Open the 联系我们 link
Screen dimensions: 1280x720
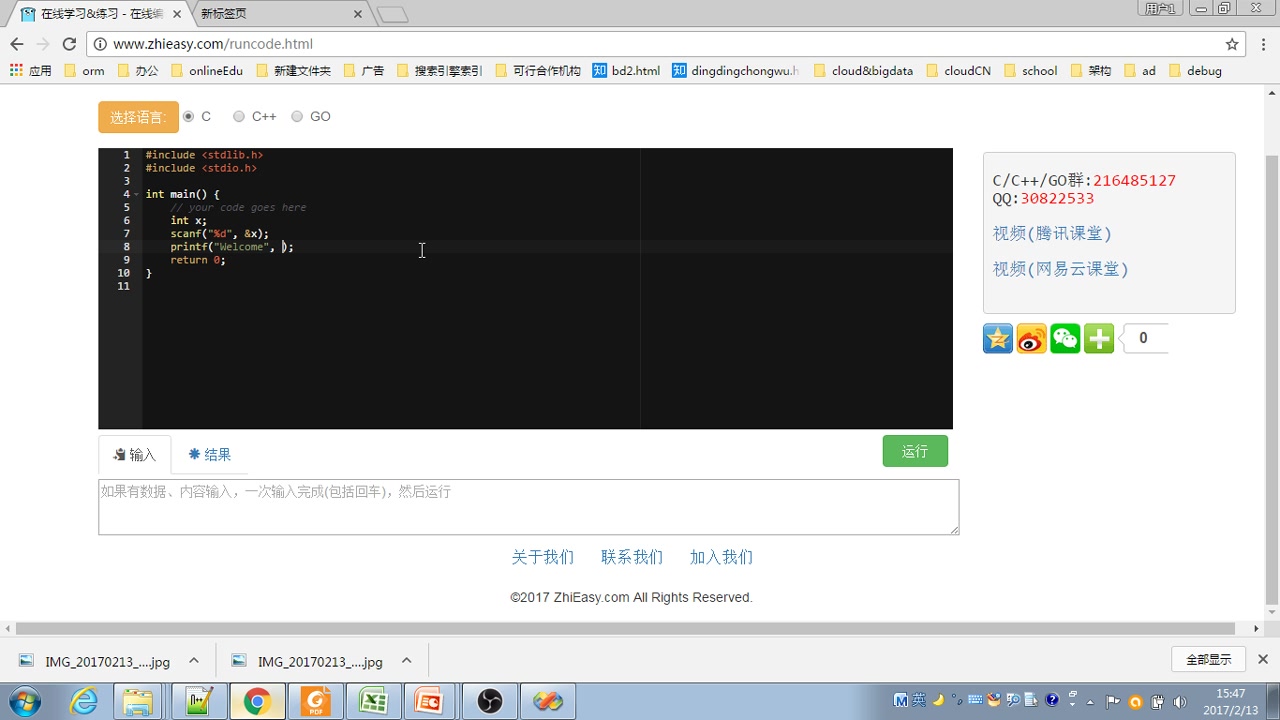[632, 557]
